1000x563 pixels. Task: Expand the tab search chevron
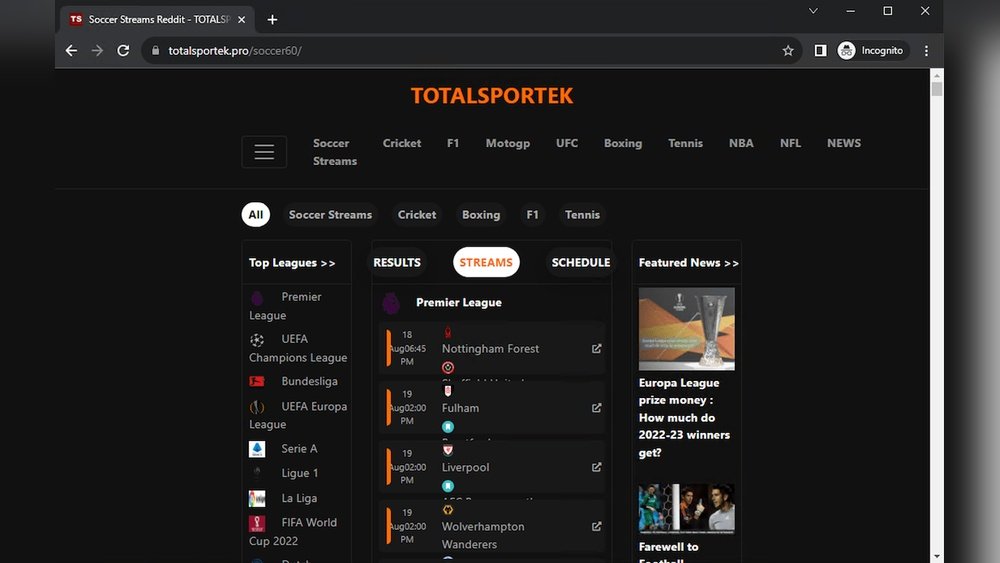[x=813, y=11]
